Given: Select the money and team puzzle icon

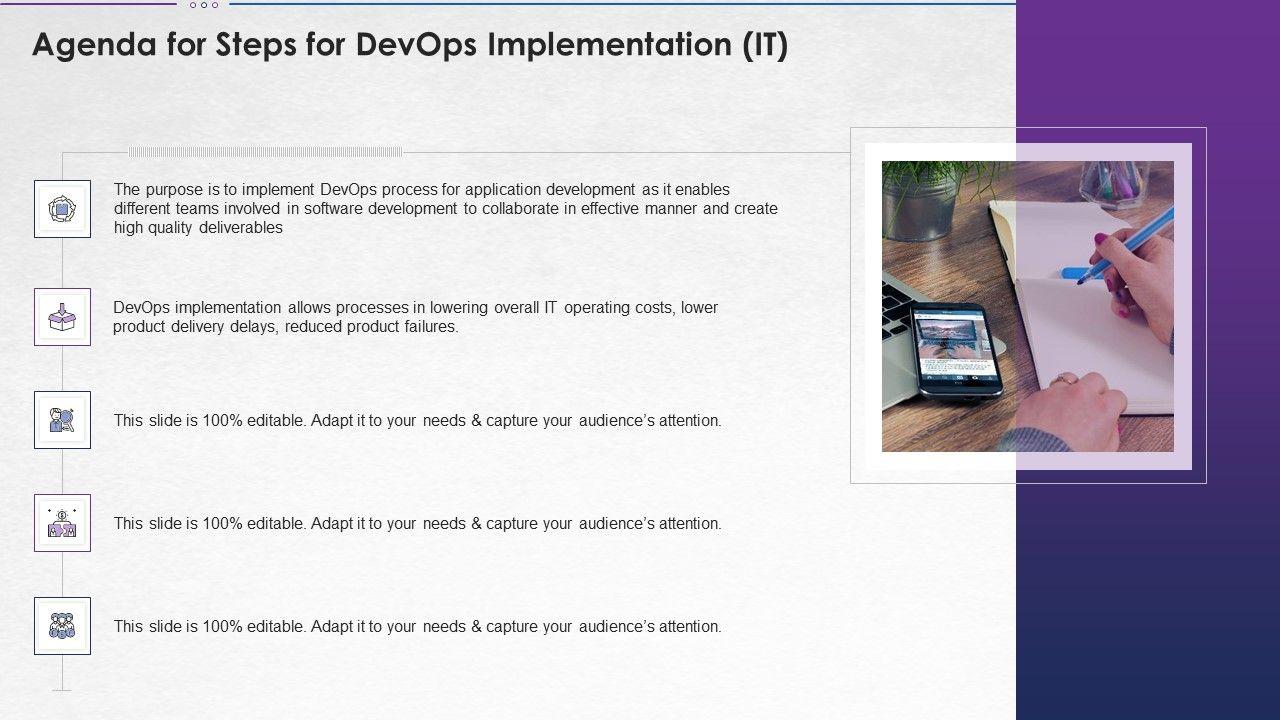Looking at the screenshot, I should 62,523.
